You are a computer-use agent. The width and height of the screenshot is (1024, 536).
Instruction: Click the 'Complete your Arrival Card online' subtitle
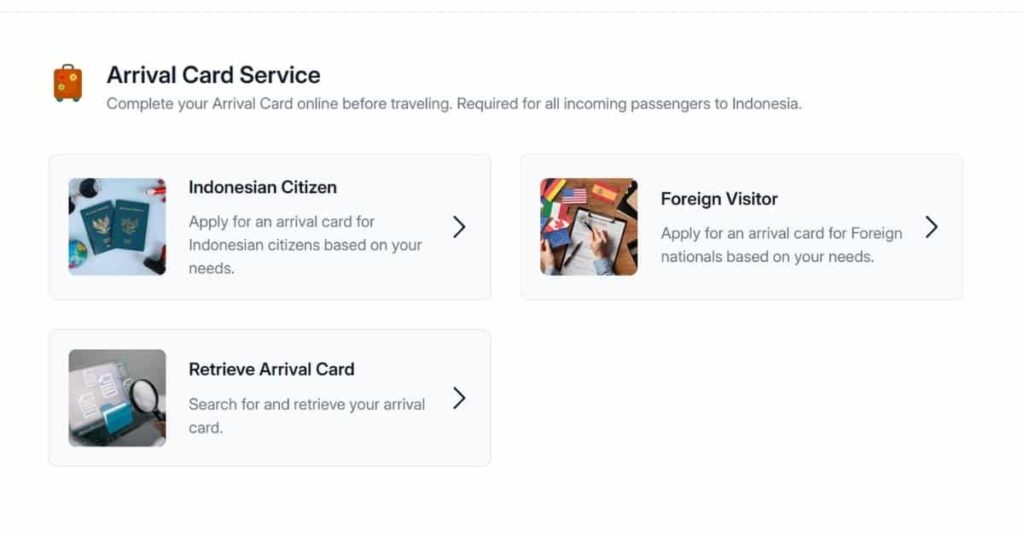(454, 103)
